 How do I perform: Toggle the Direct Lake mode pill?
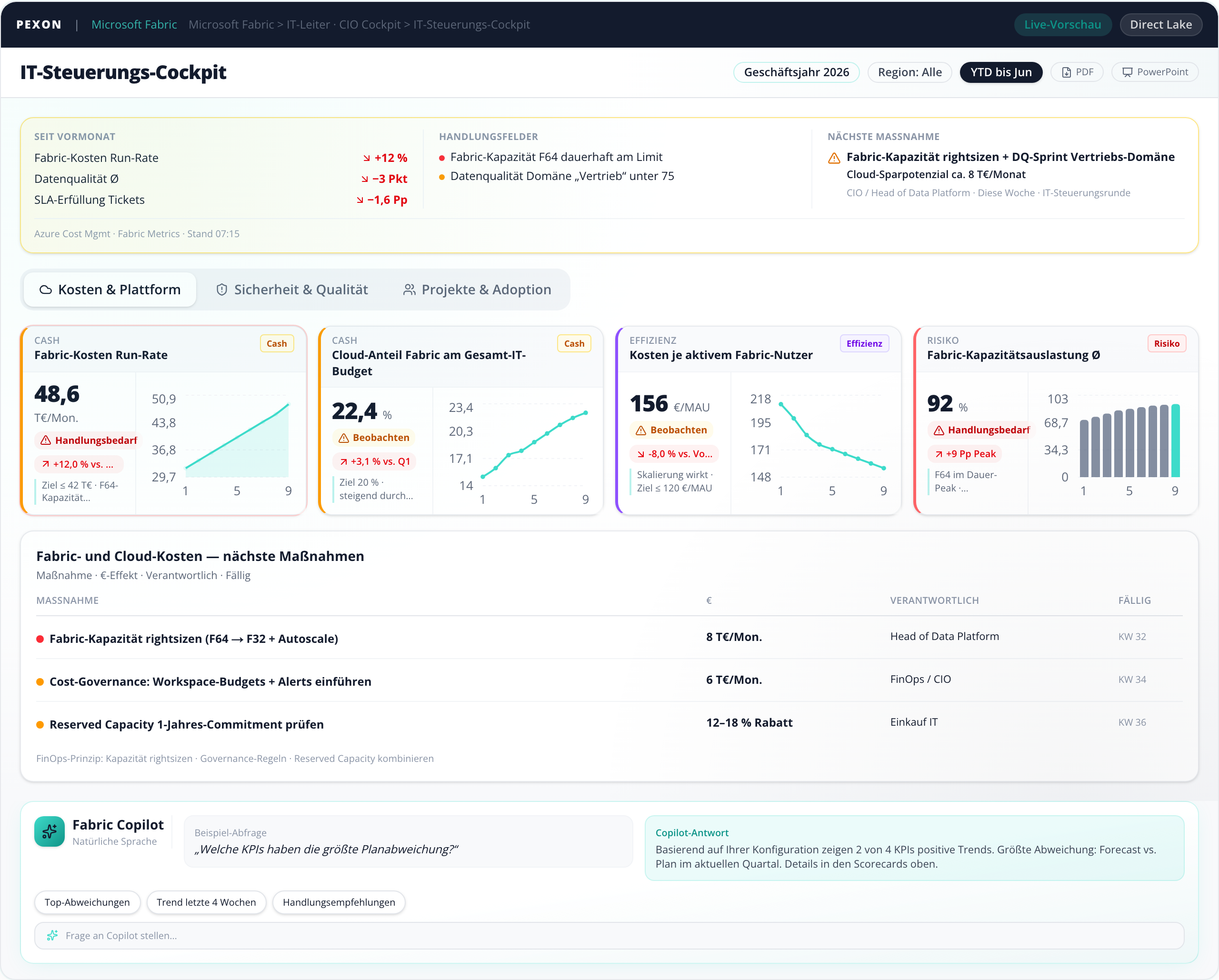coord(1161,24)
